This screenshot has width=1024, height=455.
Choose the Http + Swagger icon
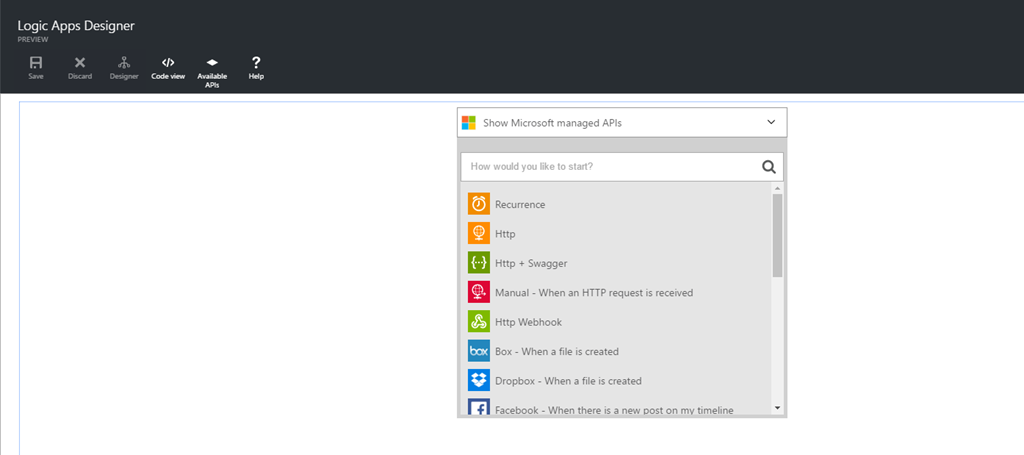[479, 263]
